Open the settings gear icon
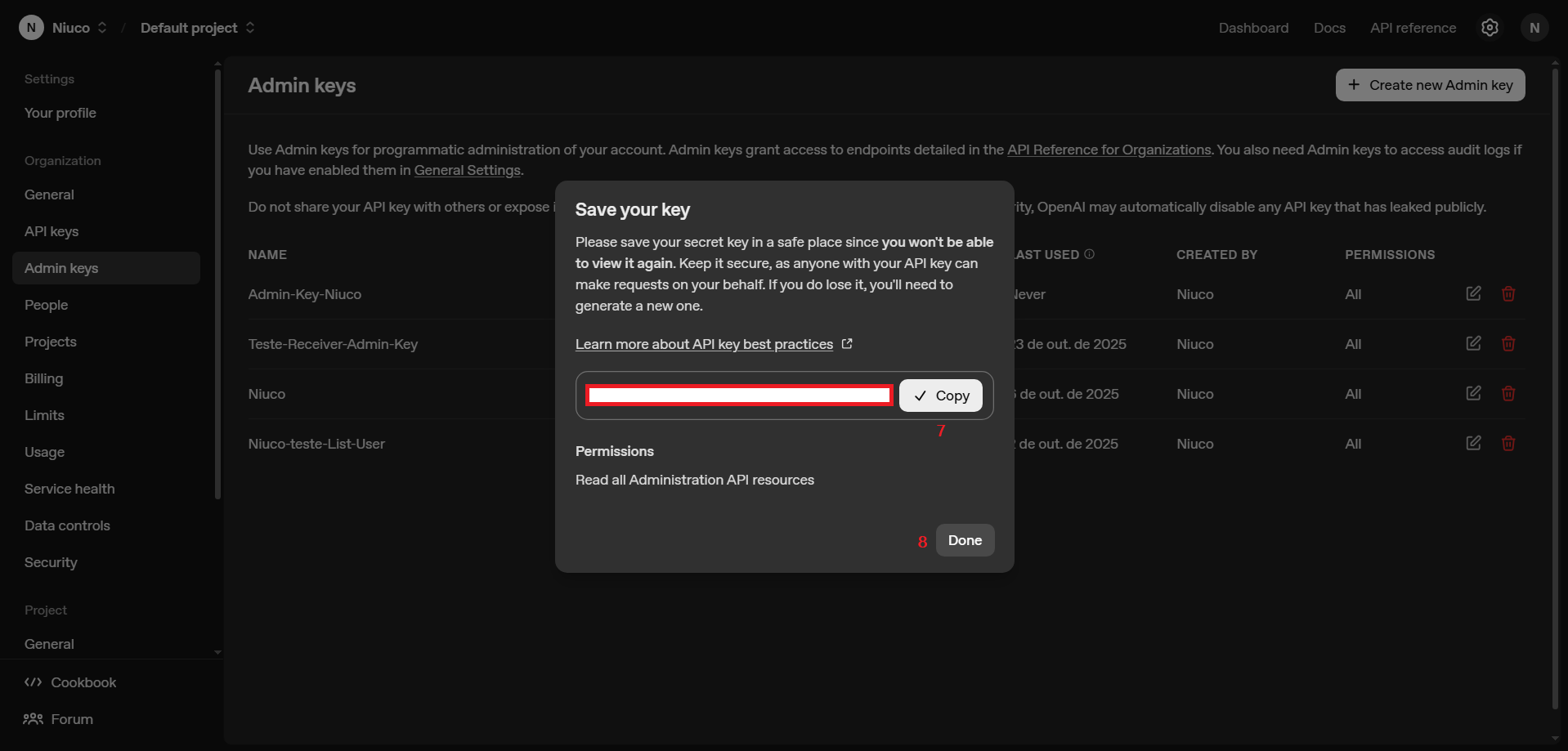 1490,28
